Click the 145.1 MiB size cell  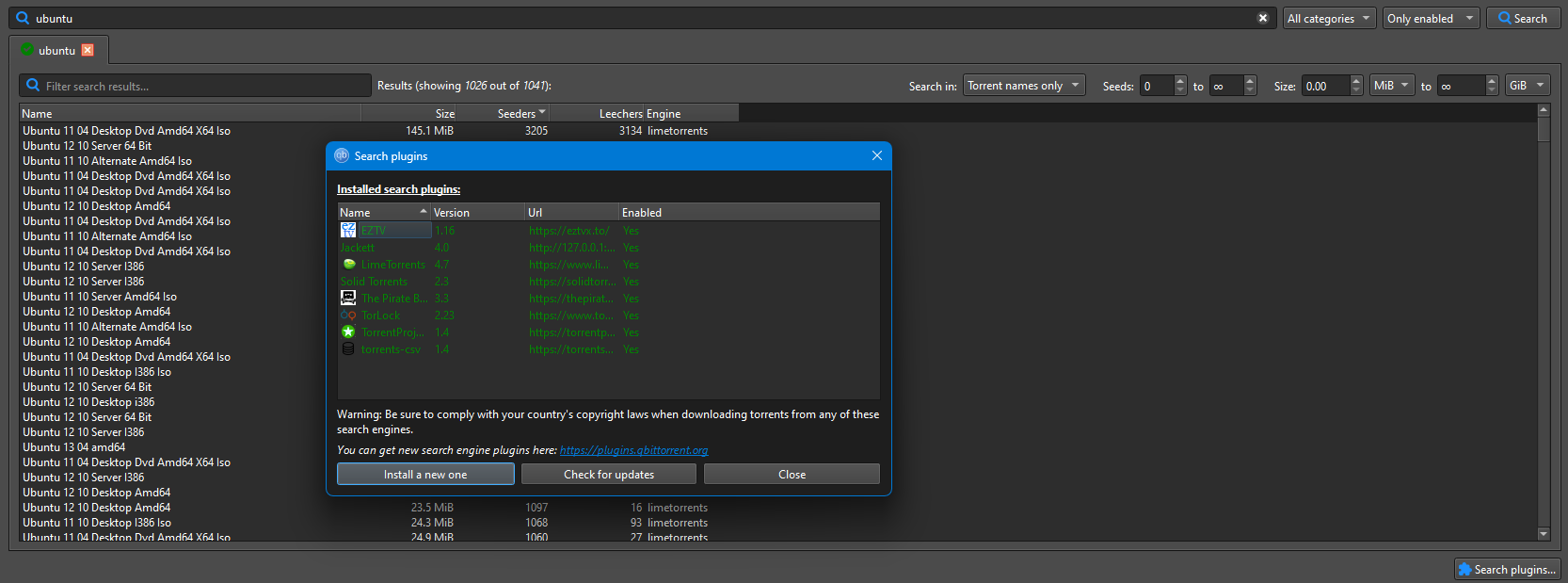429,130
